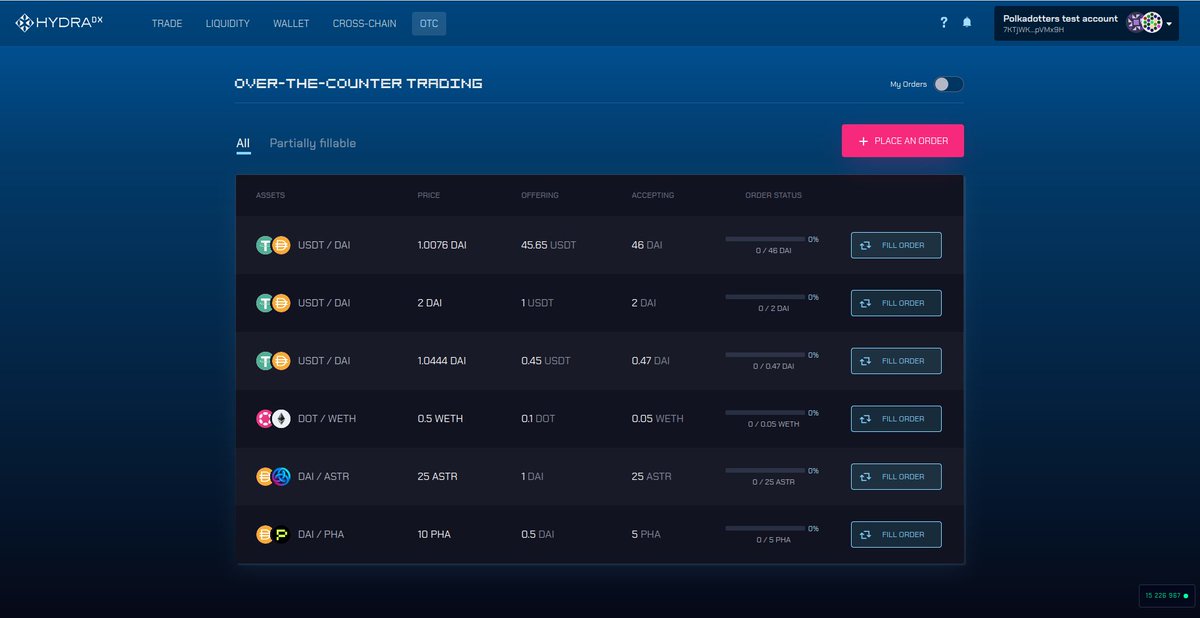The width and height of the screenshot is (1200, 618).
Task: Click the Offering column header
Action: pyautogui.click(x=540, y=195)
